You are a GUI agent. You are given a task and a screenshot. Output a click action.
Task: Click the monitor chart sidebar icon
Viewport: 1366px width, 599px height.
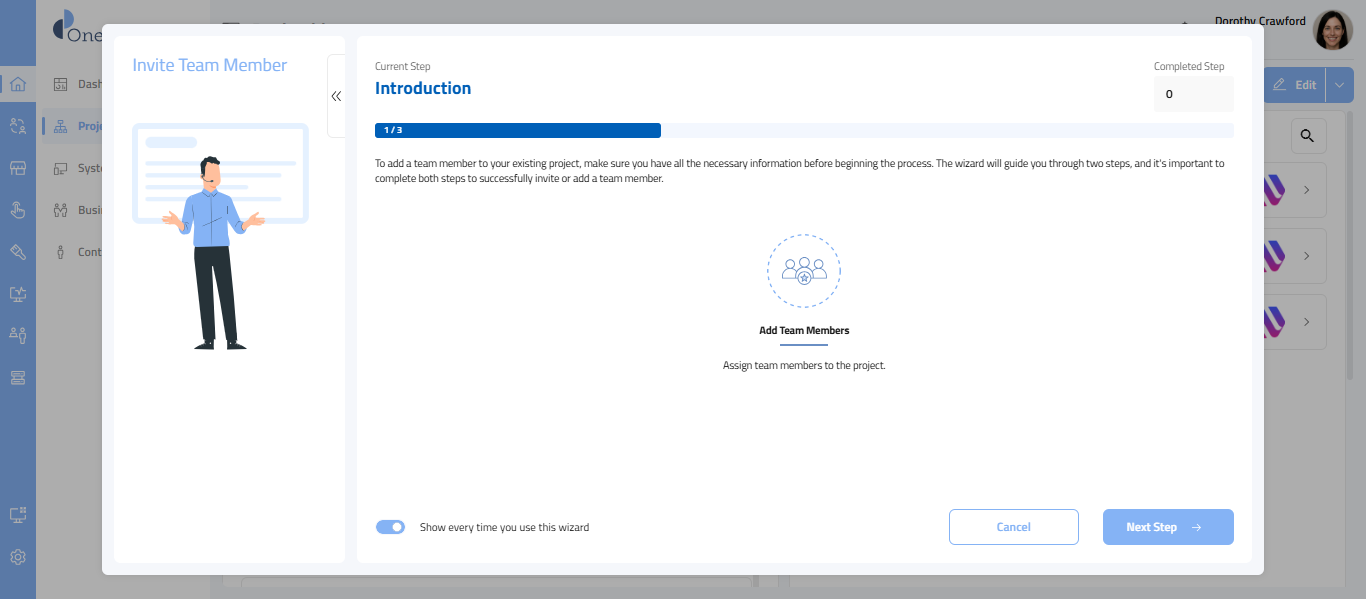(x=18, y=294)
